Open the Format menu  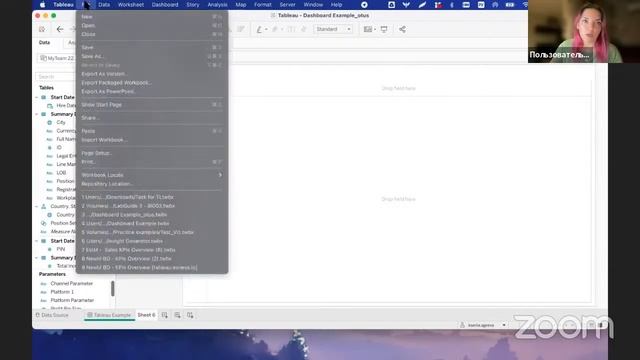pyautogui.click(x=262, y=5)
